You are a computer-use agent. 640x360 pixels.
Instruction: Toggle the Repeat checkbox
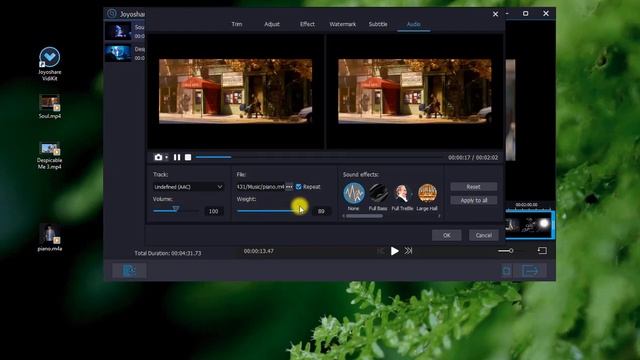click(299, 187)
